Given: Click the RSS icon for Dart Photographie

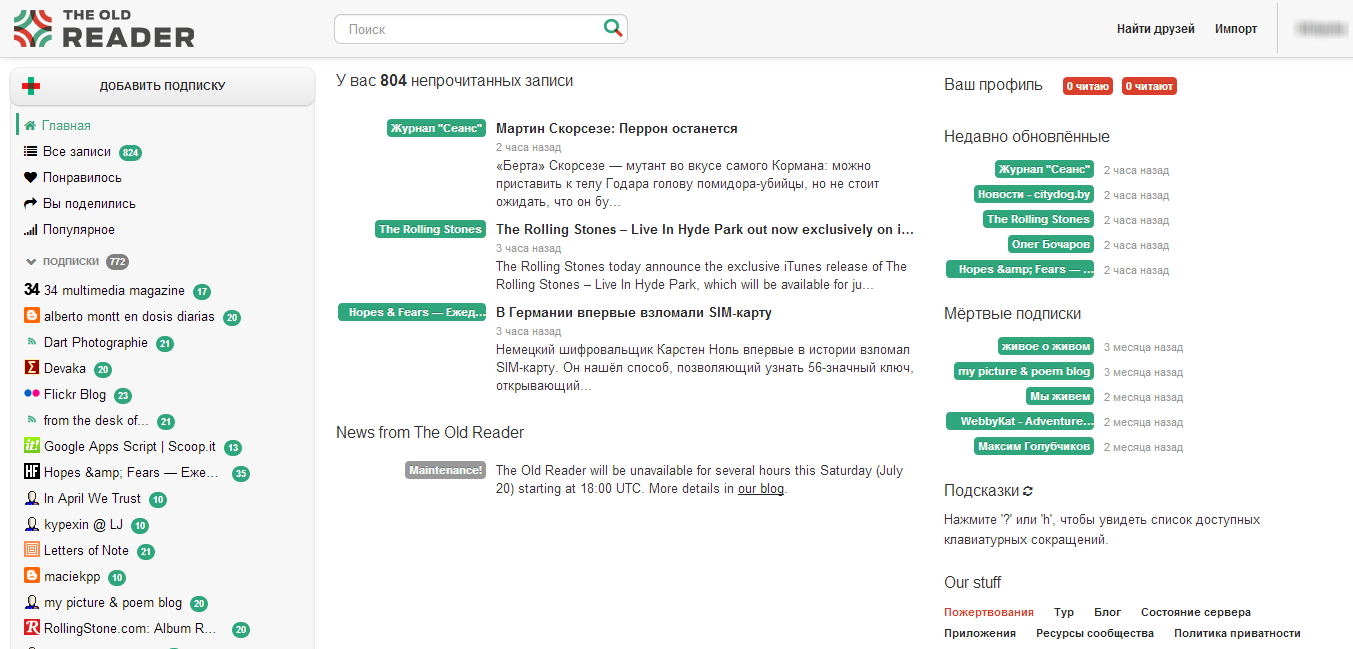Looking at the screenshot, I should pyautogui.click(x=33, y=342).
